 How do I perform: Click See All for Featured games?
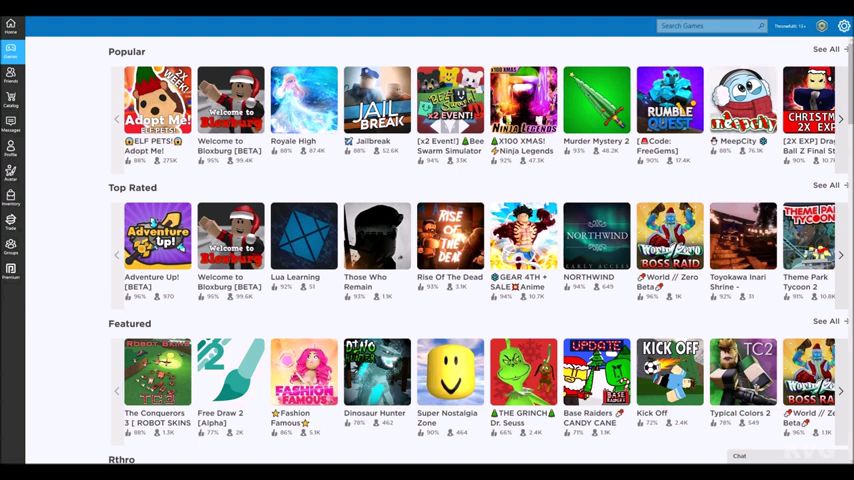click(x=826, y=321)
